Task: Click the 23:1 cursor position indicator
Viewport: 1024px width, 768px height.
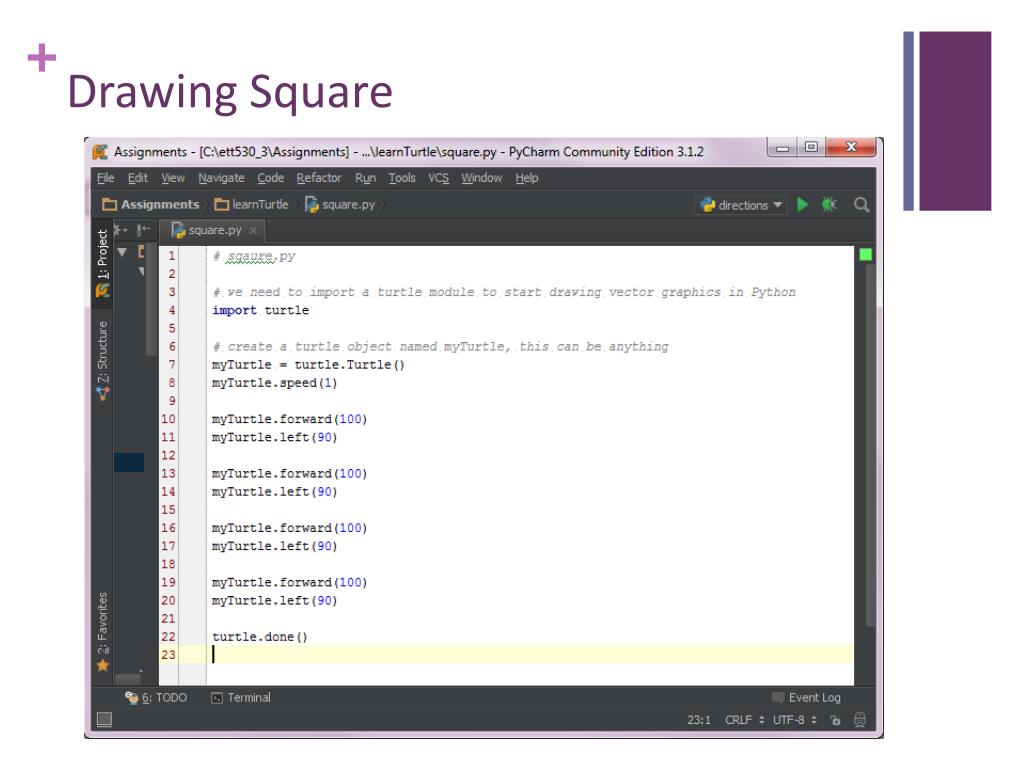Action: [x=699, y=720]
